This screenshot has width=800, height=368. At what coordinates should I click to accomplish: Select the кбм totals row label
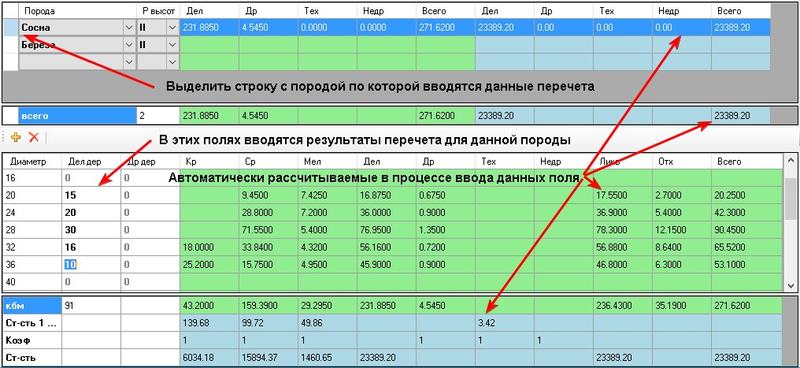point(32,306)
